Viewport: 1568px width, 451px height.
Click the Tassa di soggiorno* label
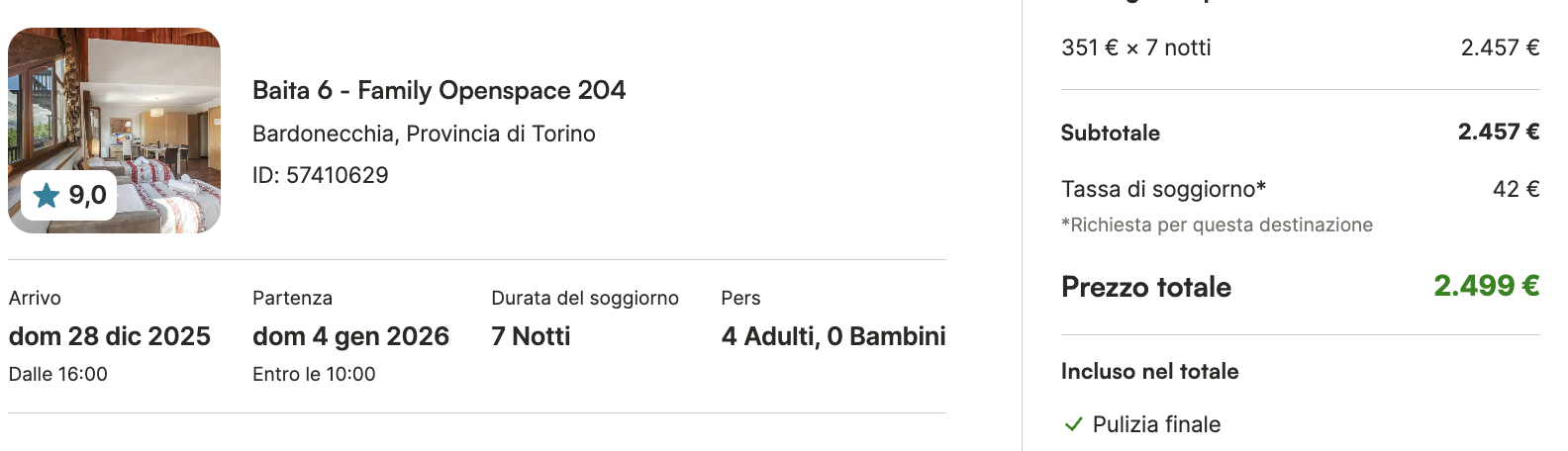click(x=1163, y=189)
